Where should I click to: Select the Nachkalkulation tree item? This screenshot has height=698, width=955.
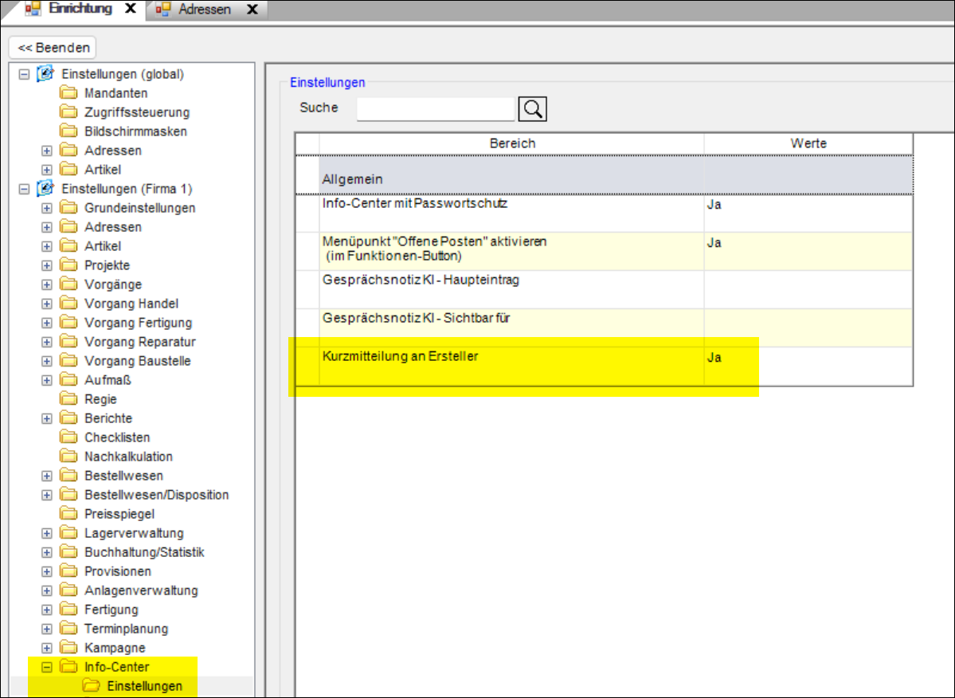pos(129,457)
